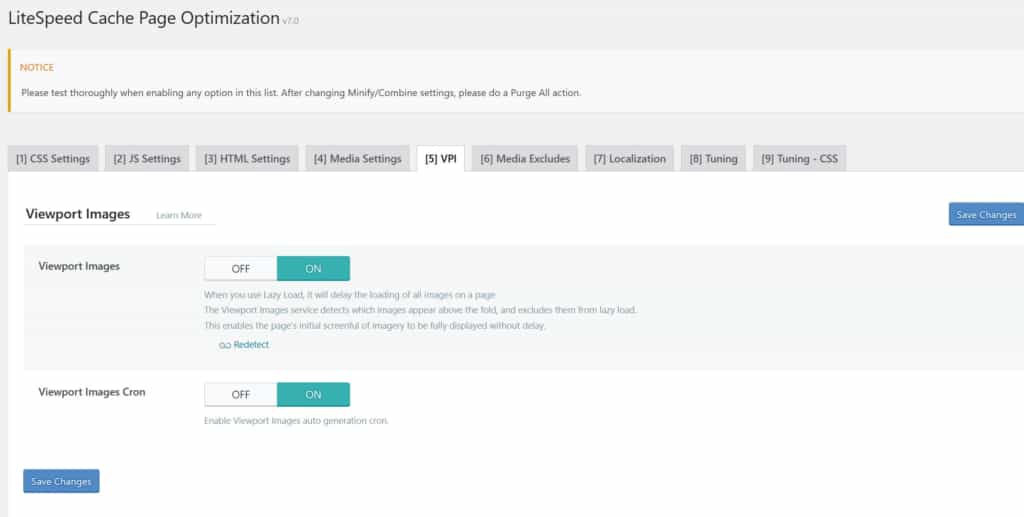Click the bottom Save Changes button
Screen dimensions: 1024x517
61,481
